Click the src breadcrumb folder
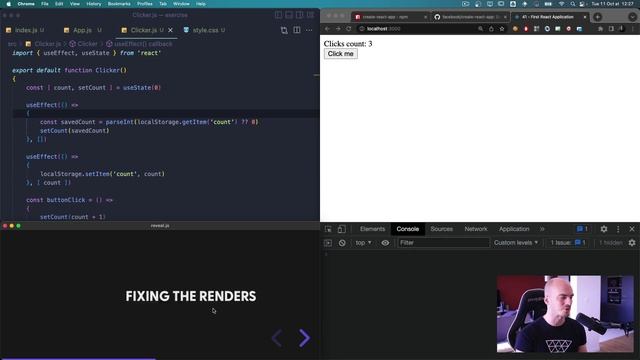 coord(12,44)
